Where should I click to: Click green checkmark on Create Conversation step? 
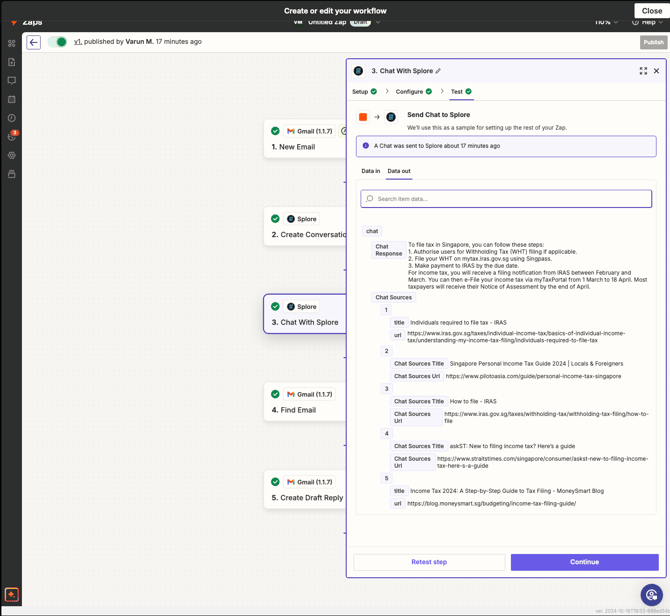pyautogui.click(x=275, y=219)
